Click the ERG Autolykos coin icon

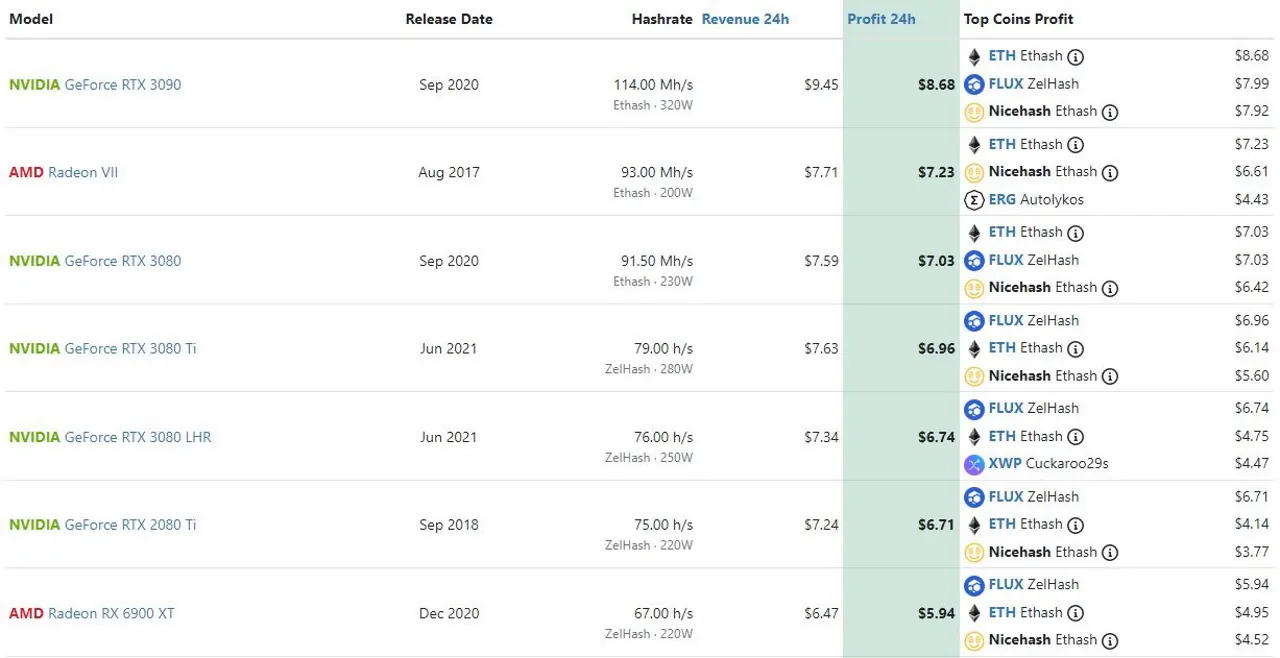[974, 200]
